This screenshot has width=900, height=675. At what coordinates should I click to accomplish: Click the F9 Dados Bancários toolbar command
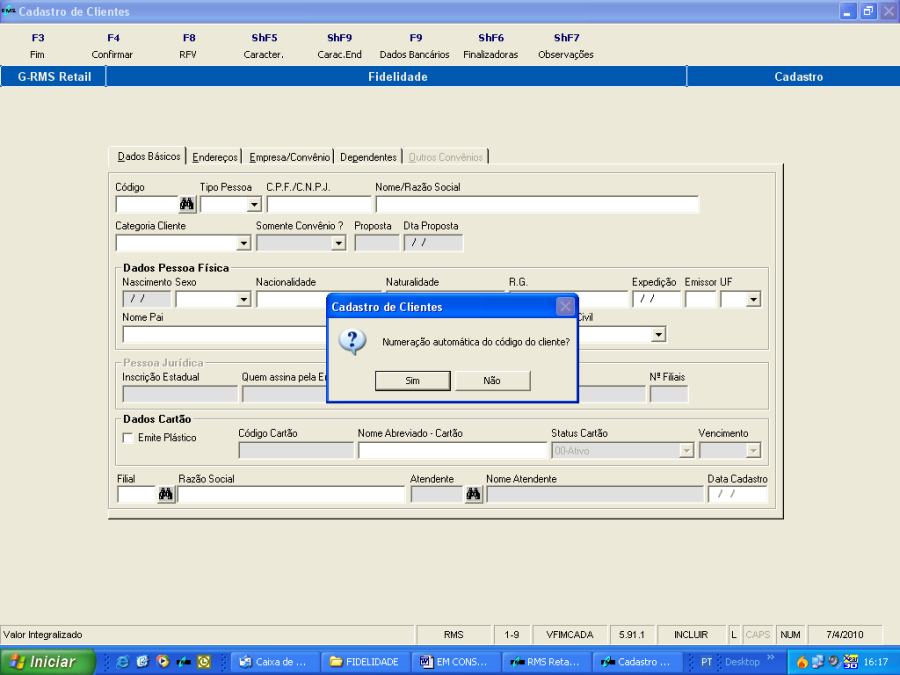click(415, 46)
